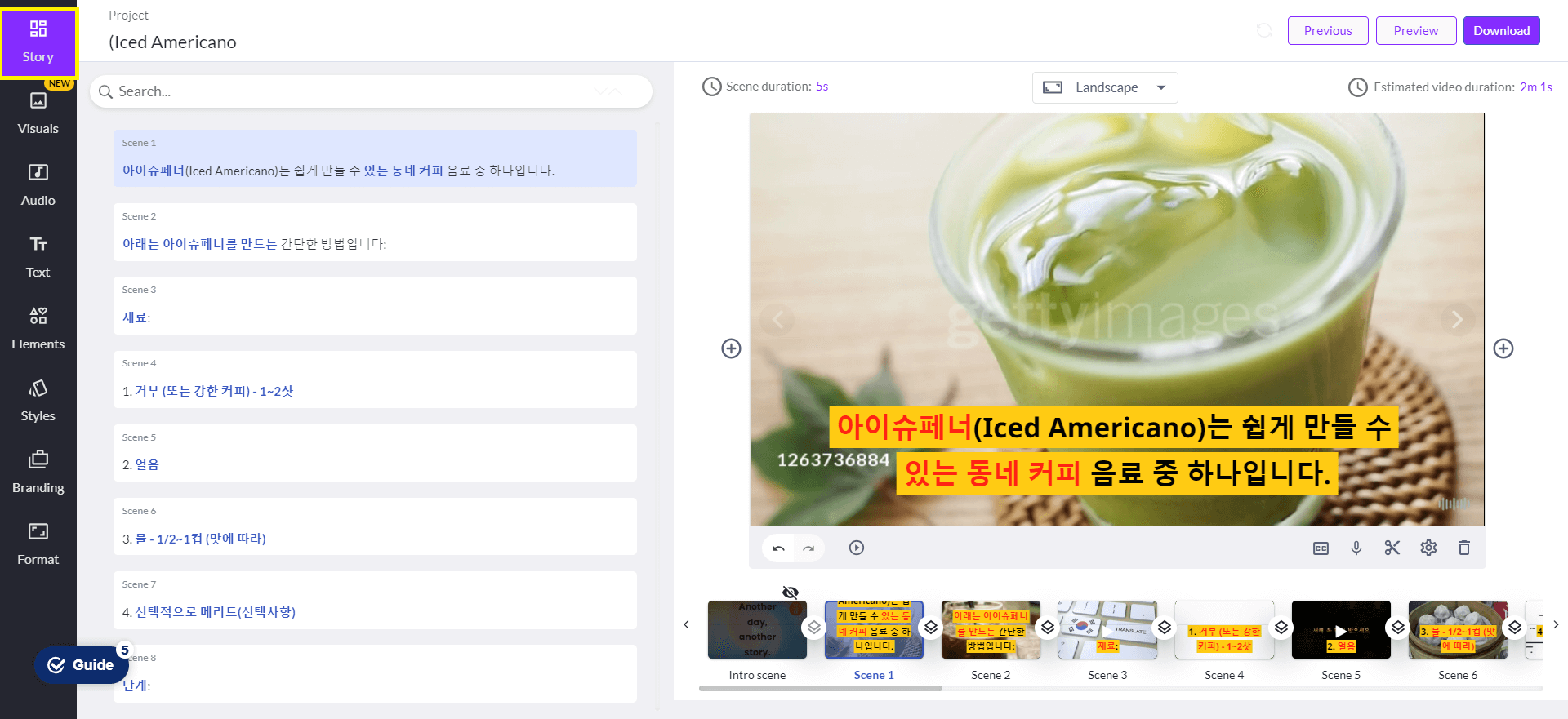Play the scene preview
This screenshot has height=719, width=1568.
pos(857,548)
